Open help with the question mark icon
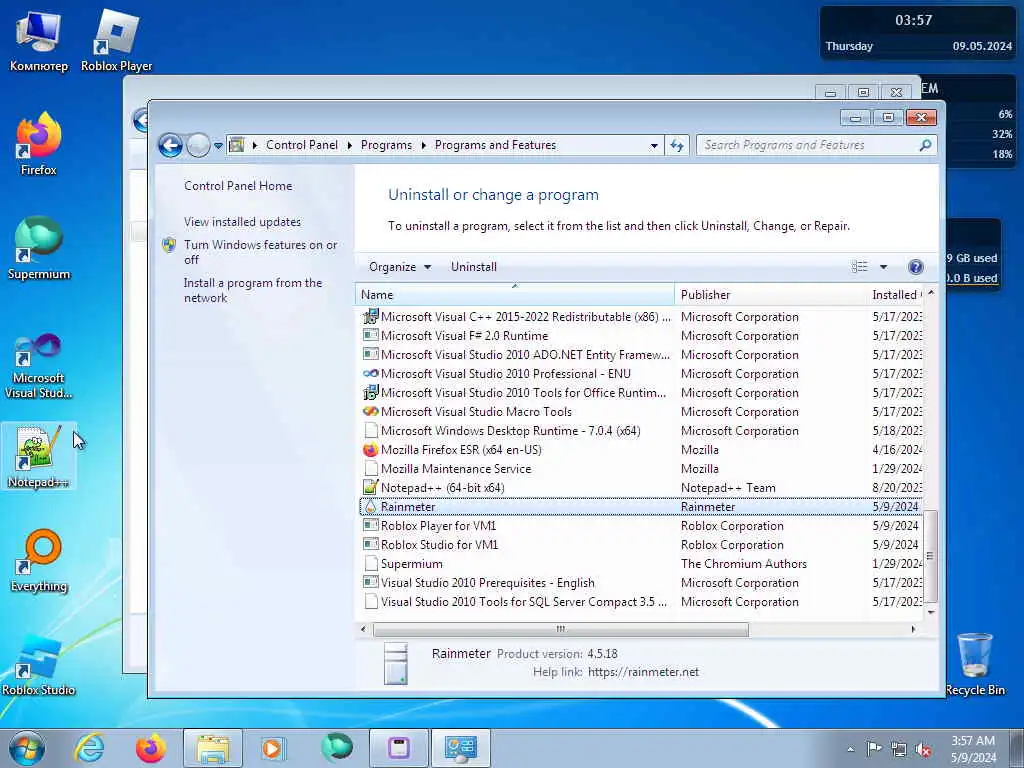The height and width of the screenshot is (768, 1024). coord(916,266)
